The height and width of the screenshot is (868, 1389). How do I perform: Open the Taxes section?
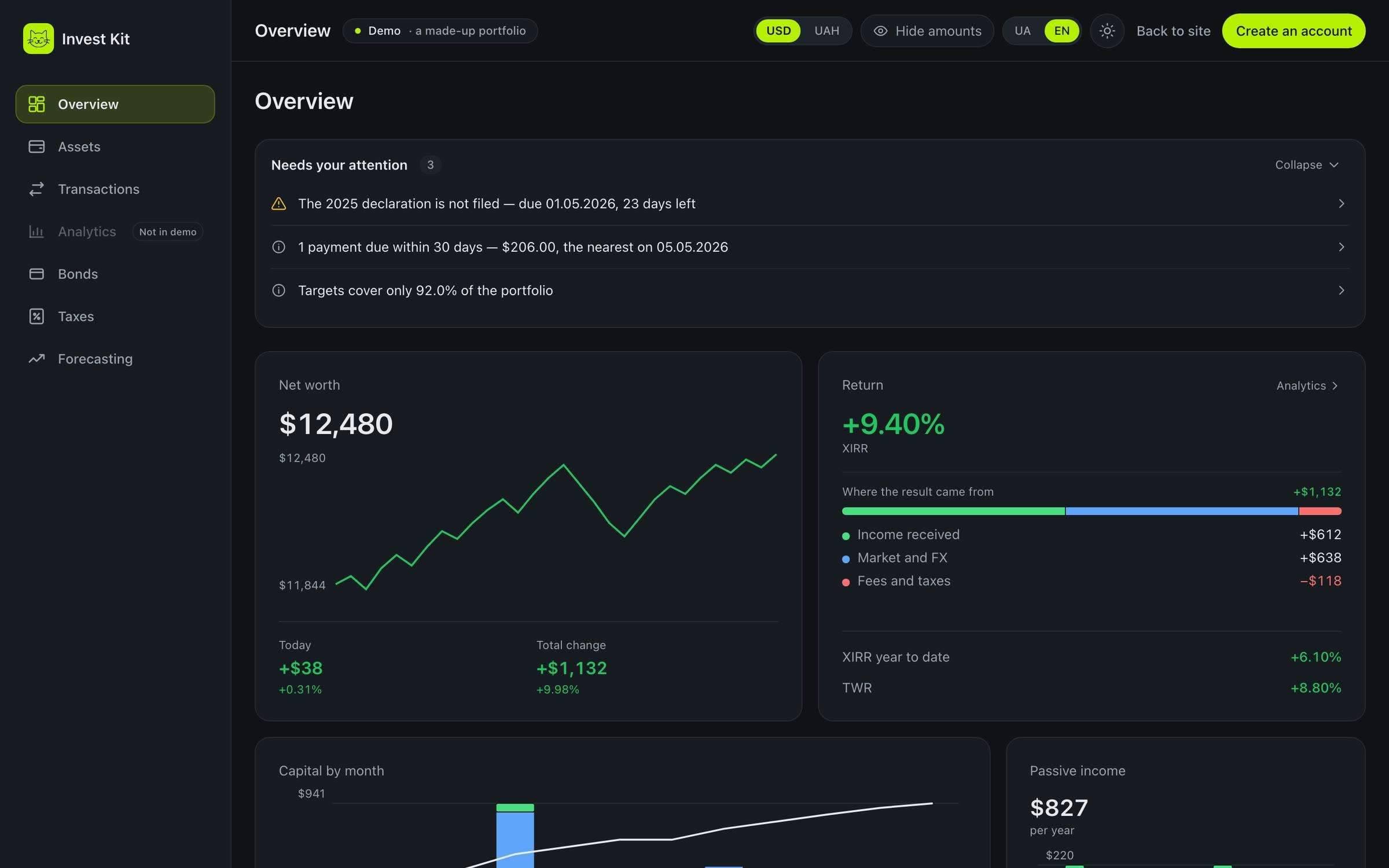pyautogui.click(x=115, y=317)
